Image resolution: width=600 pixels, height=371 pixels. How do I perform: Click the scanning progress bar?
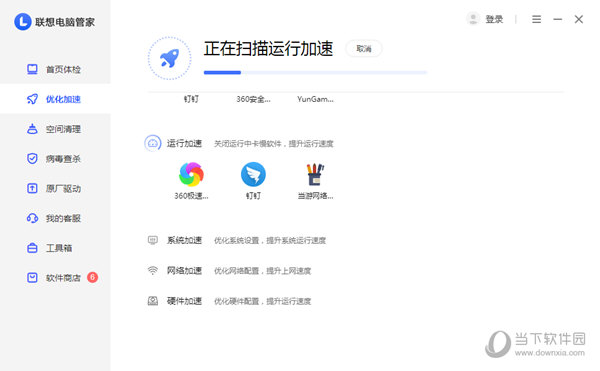coord(315,72)
